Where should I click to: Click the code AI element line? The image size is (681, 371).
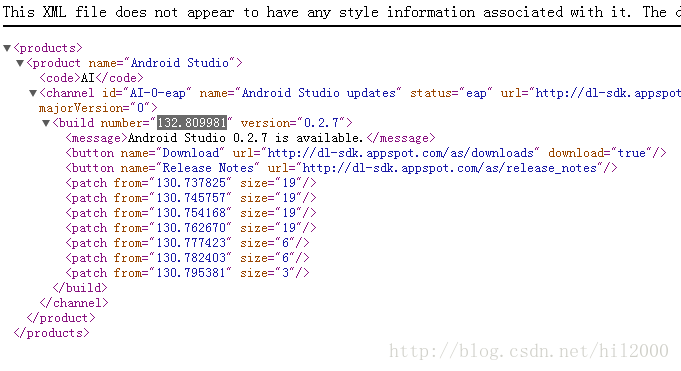point(91,78)
